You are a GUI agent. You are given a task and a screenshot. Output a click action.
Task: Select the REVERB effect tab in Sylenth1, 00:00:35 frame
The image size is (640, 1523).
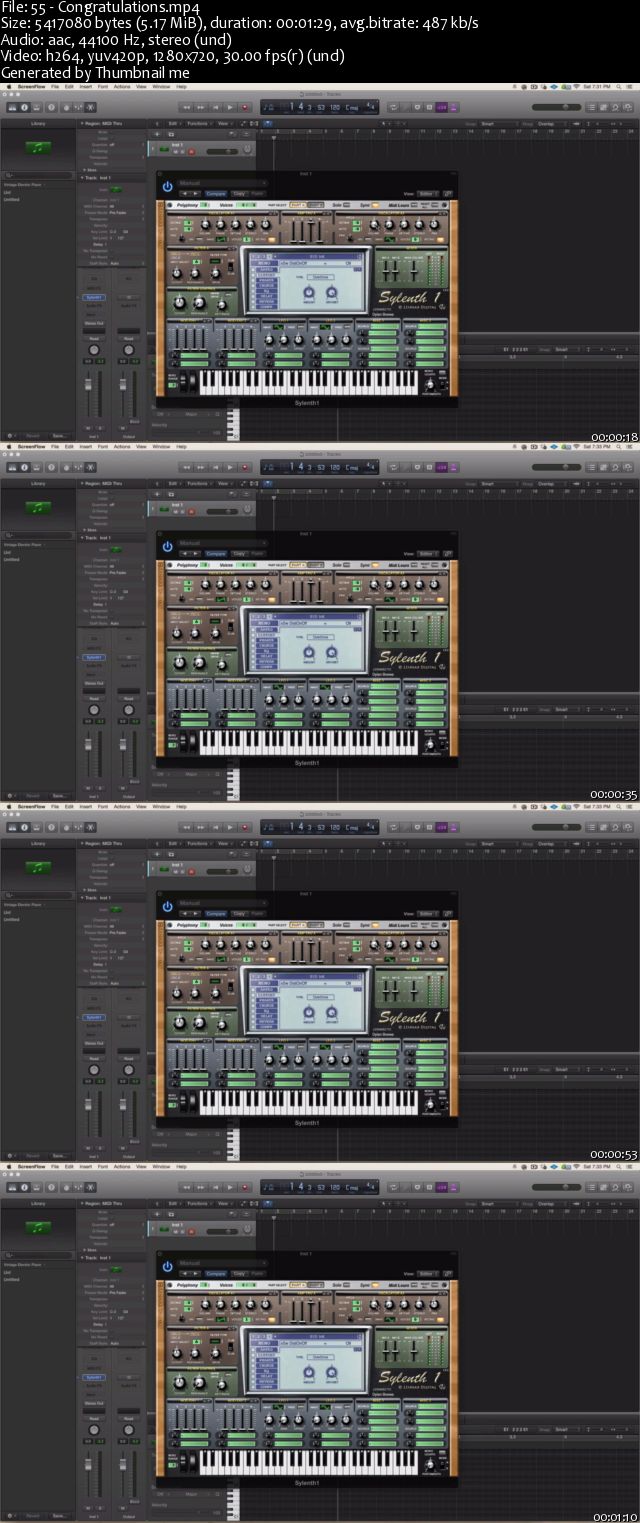pos(266,661)
